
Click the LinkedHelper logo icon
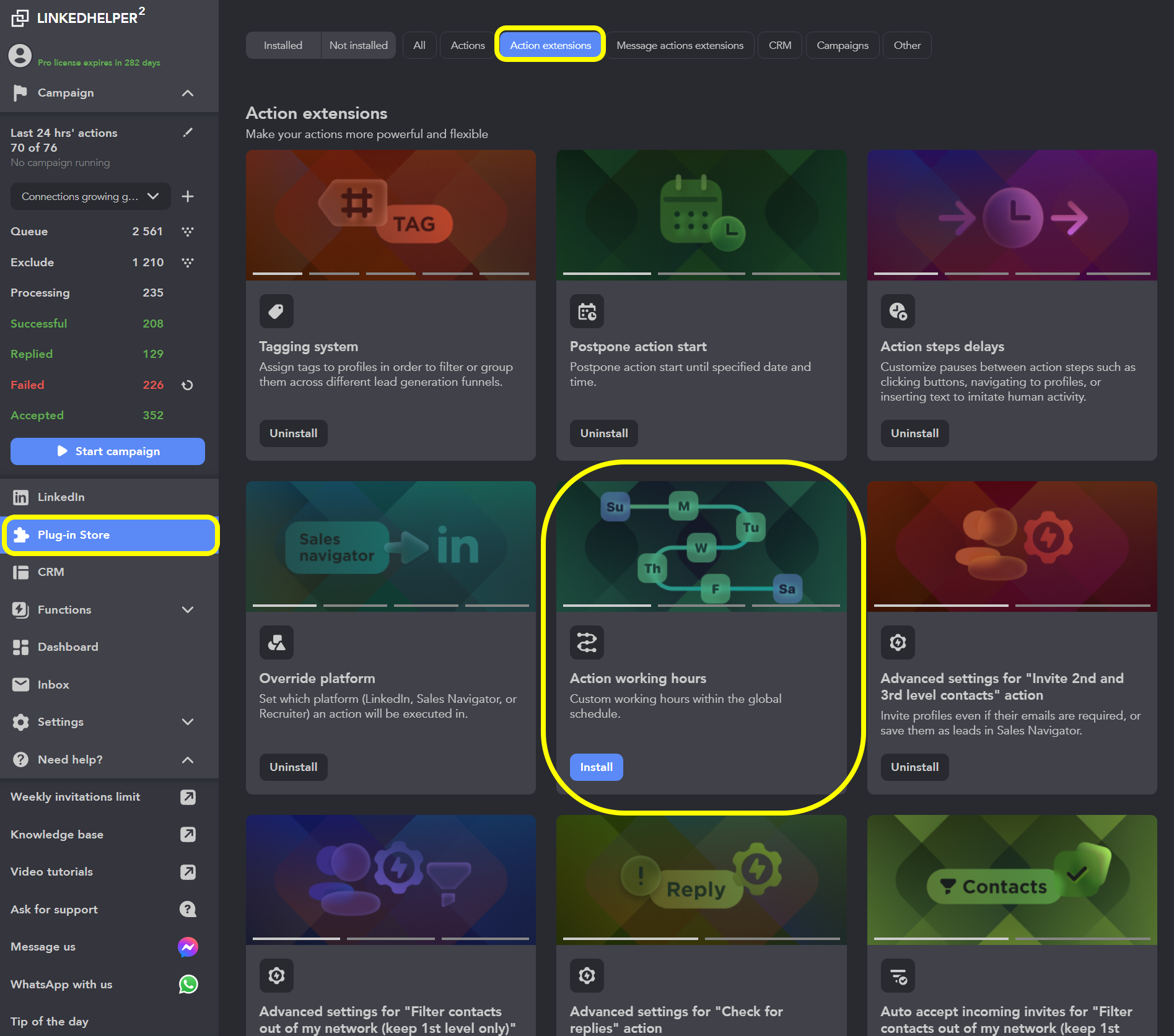pos(20,18)
